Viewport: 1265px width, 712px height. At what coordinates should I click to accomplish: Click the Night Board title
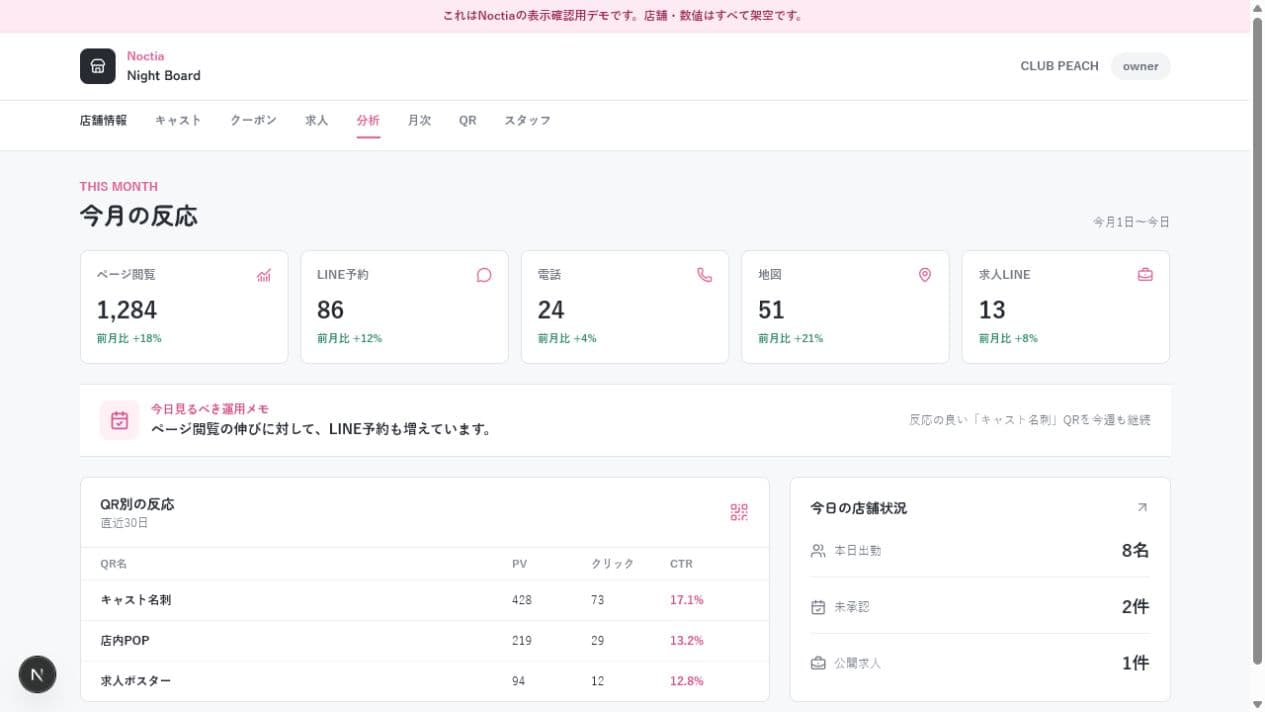[163, 76]
